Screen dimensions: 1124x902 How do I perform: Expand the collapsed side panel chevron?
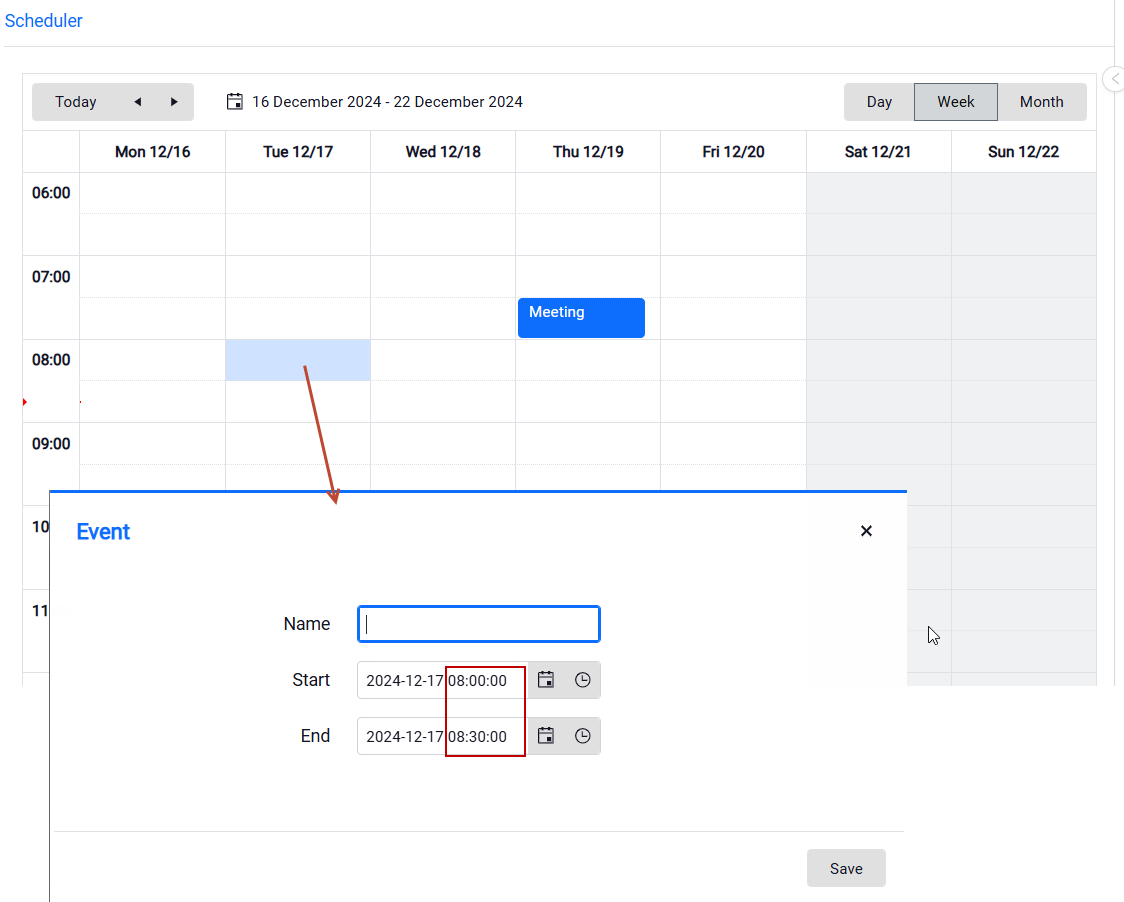point(1115,79)
